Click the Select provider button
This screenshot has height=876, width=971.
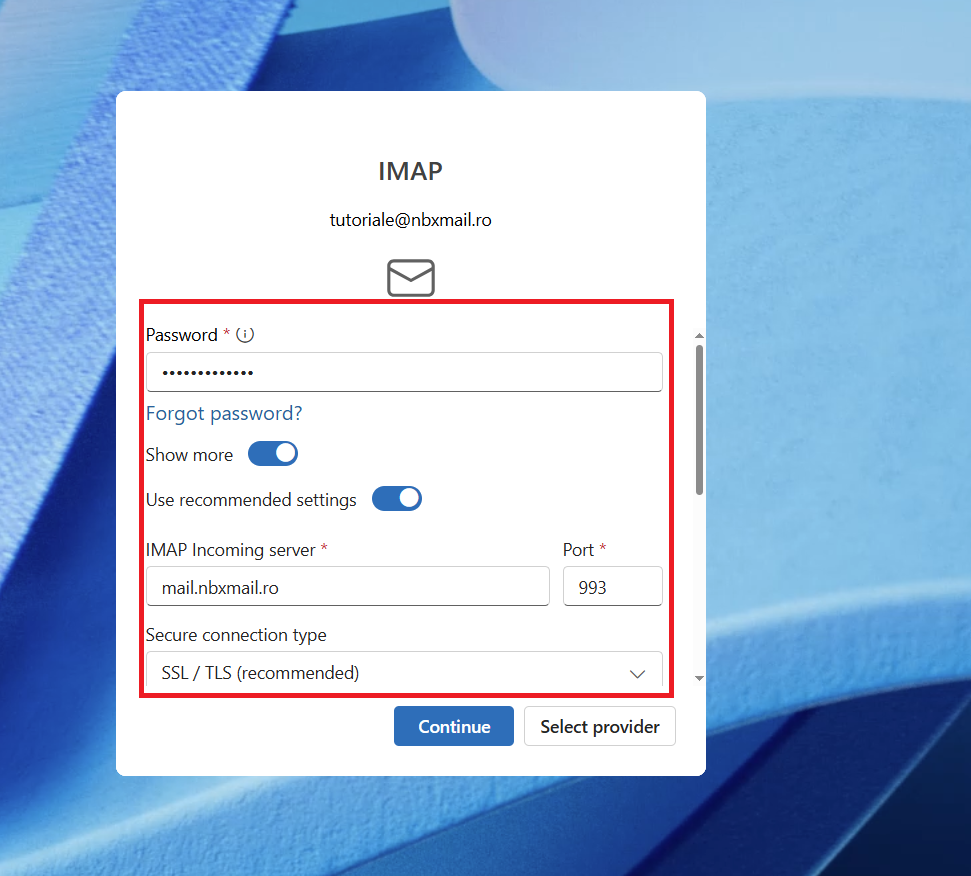pyautogui.click(x=599, y=726)
